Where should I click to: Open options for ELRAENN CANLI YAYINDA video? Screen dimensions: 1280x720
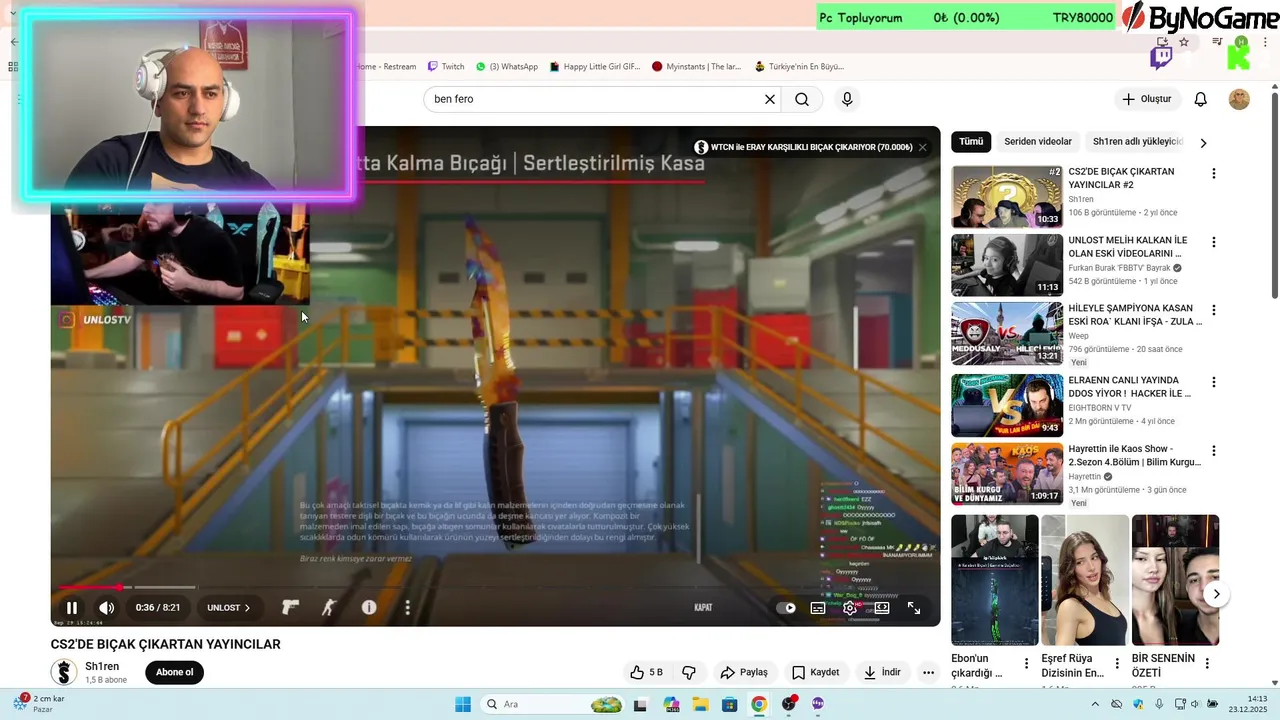pyautogui.click(x=1214, y=382)
